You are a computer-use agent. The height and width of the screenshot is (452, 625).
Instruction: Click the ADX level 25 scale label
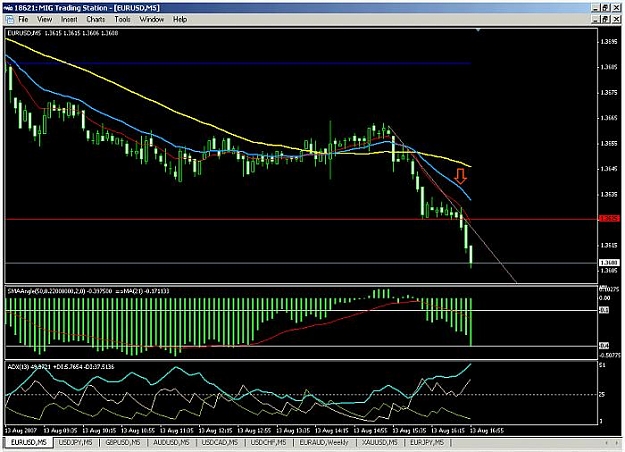tap(602, 395)
